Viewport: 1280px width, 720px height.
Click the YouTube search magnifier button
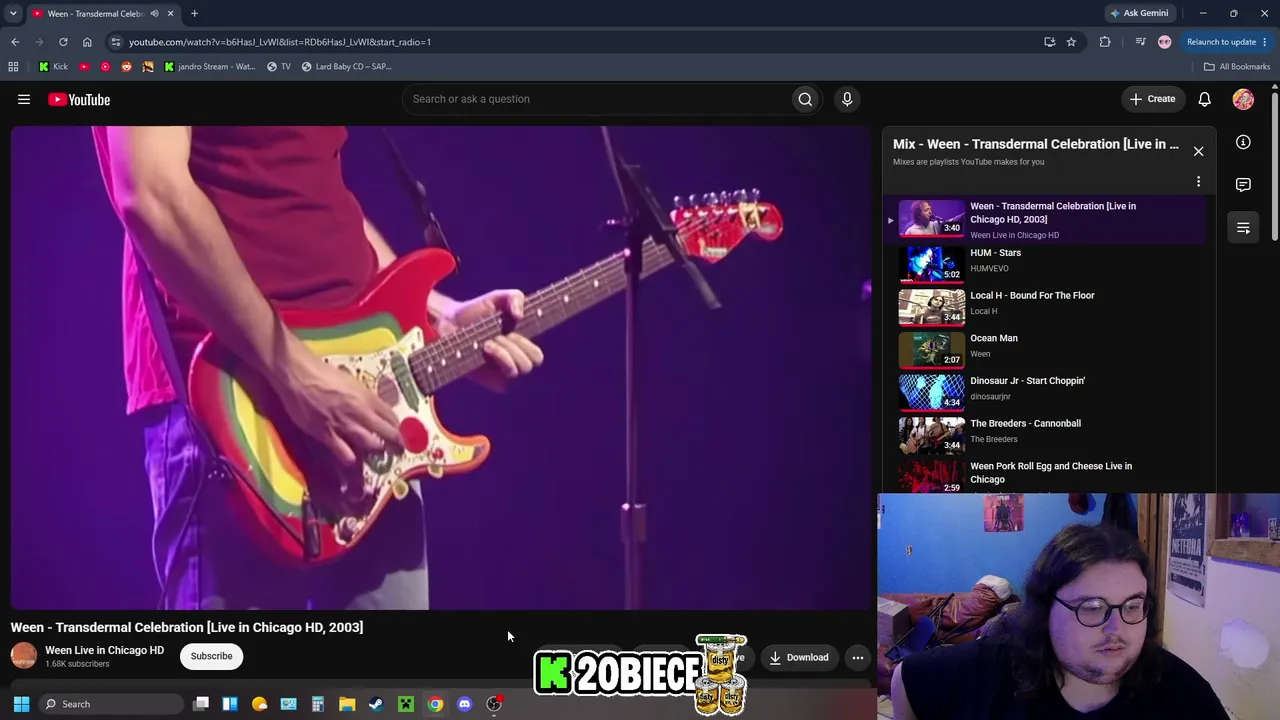(805, 99)
